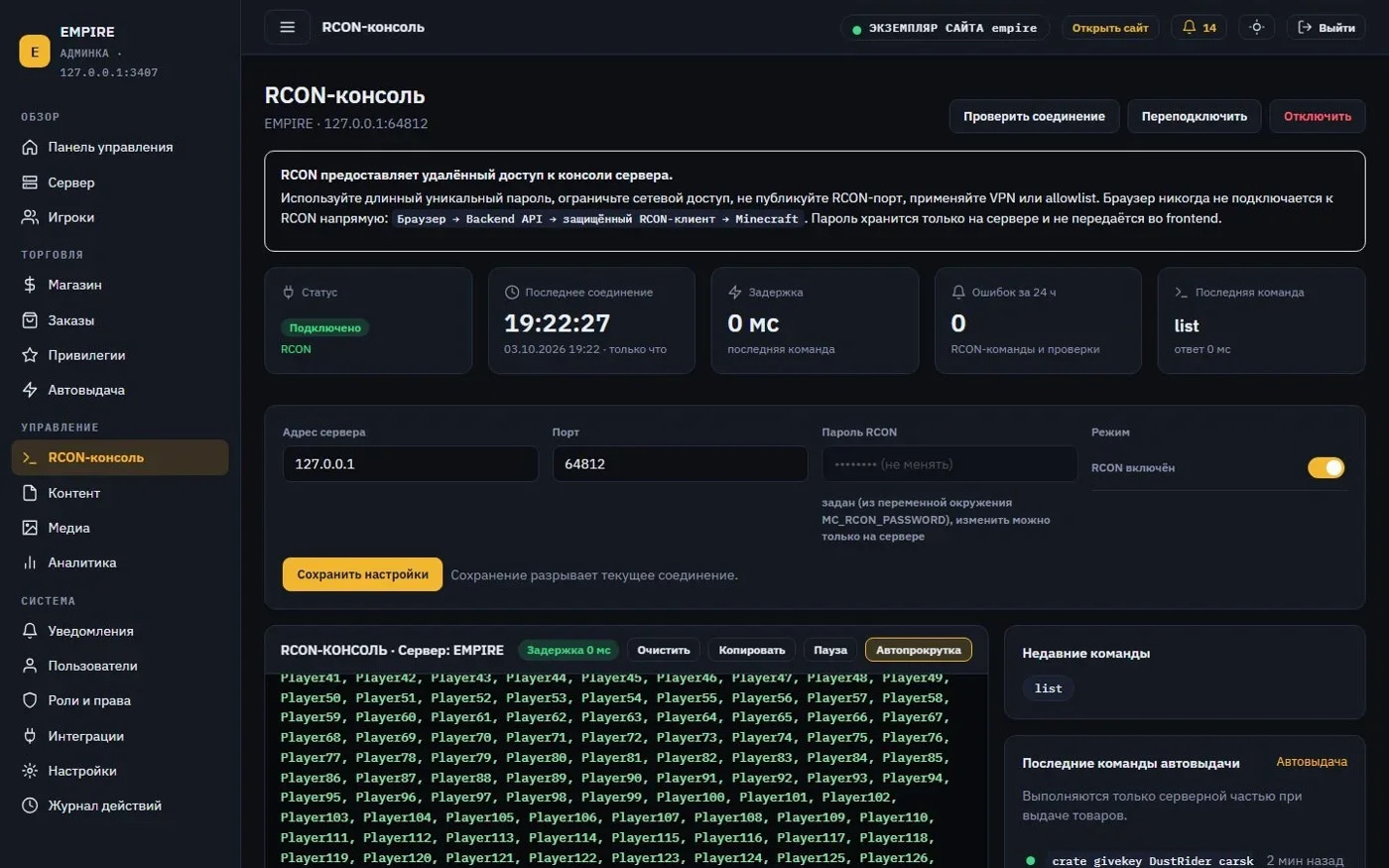Disable the RCON включён switch
The width and height of the screenshot is (1389, 868).
1326,467
